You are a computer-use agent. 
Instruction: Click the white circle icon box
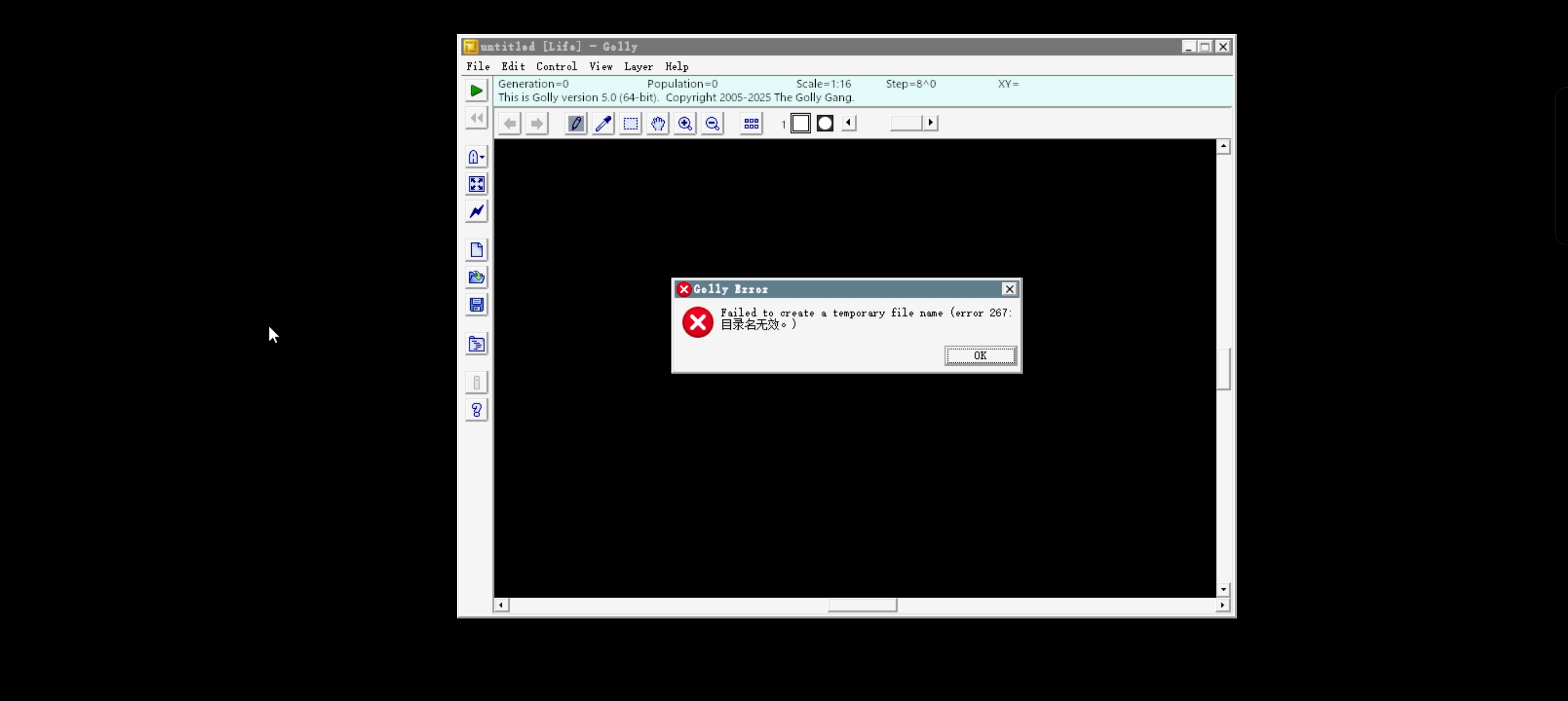(825, 124)
